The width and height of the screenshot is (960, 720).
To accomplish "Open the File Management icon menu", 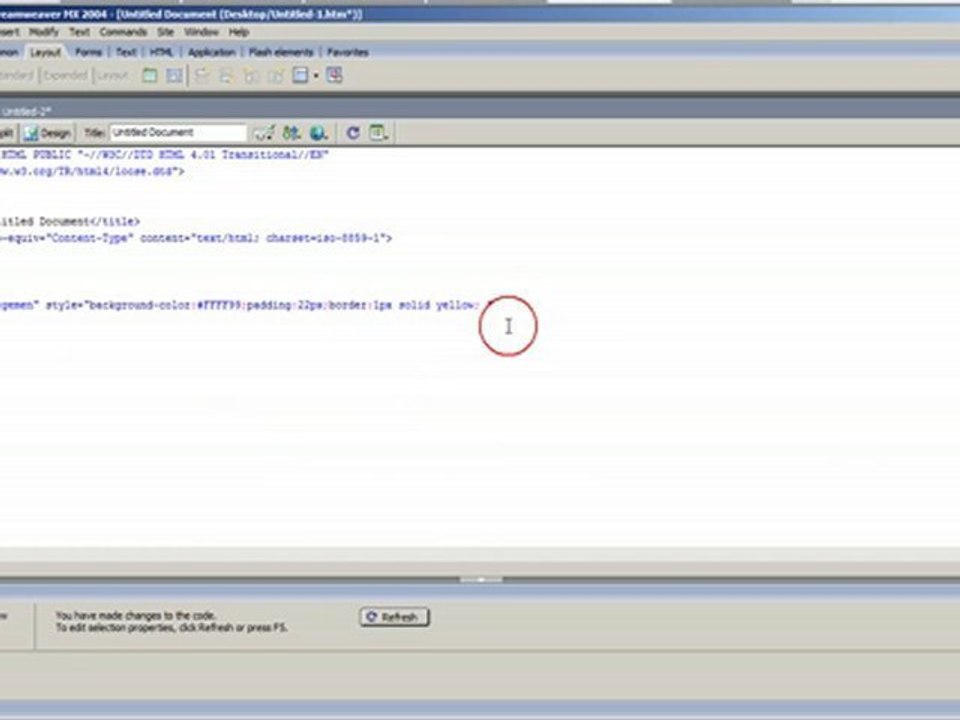I will [291, 133].
